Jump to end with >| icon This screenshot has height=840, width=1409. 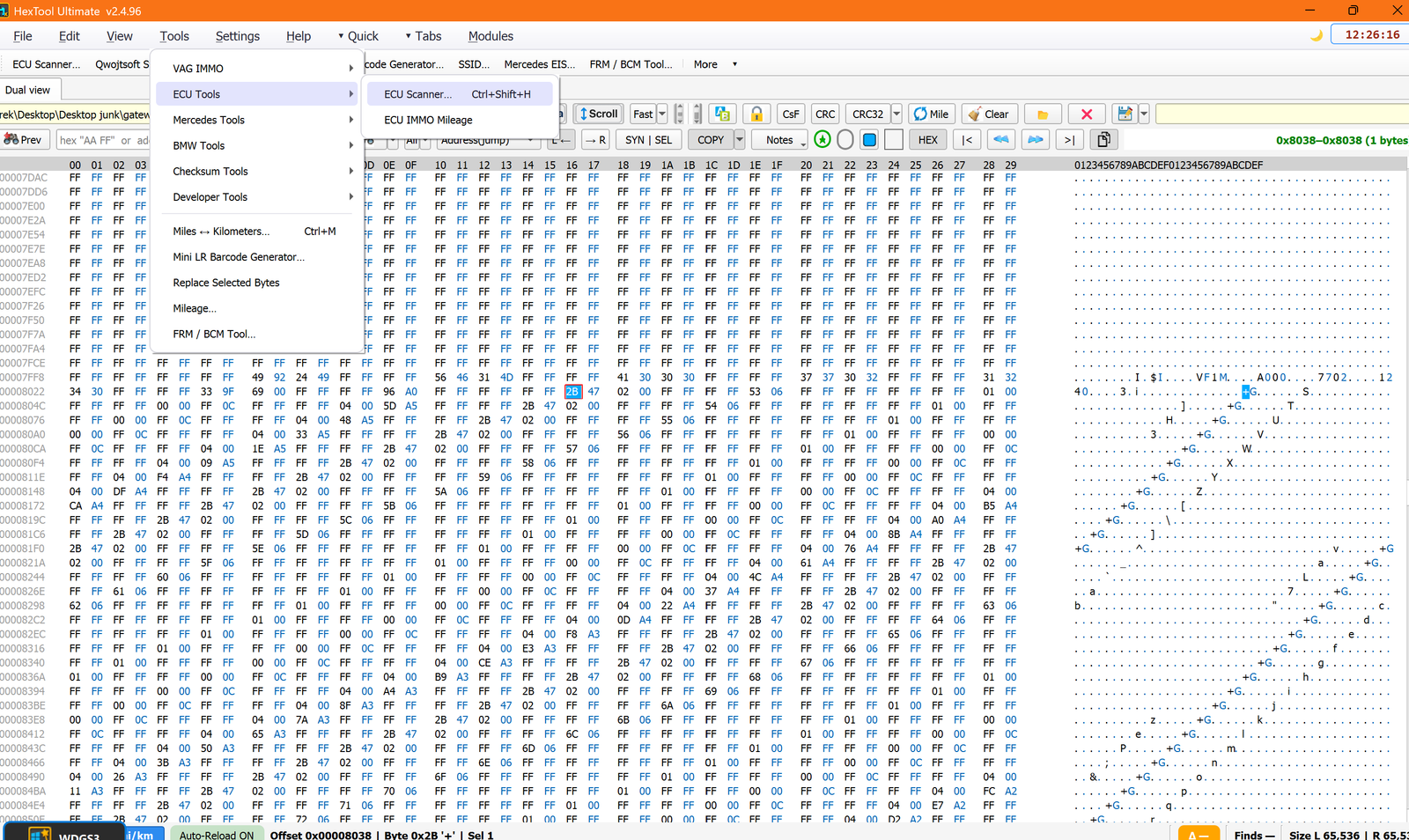tap(1069, 139)
